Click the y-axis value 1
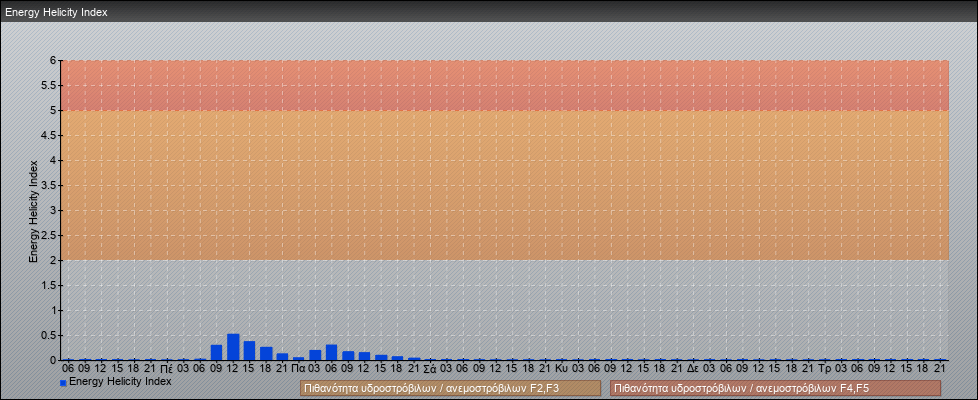The image size is (978, 400). [x=54, y=310]
